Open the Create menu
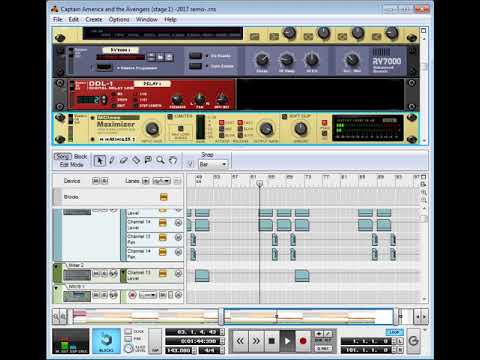 [94, 19]
